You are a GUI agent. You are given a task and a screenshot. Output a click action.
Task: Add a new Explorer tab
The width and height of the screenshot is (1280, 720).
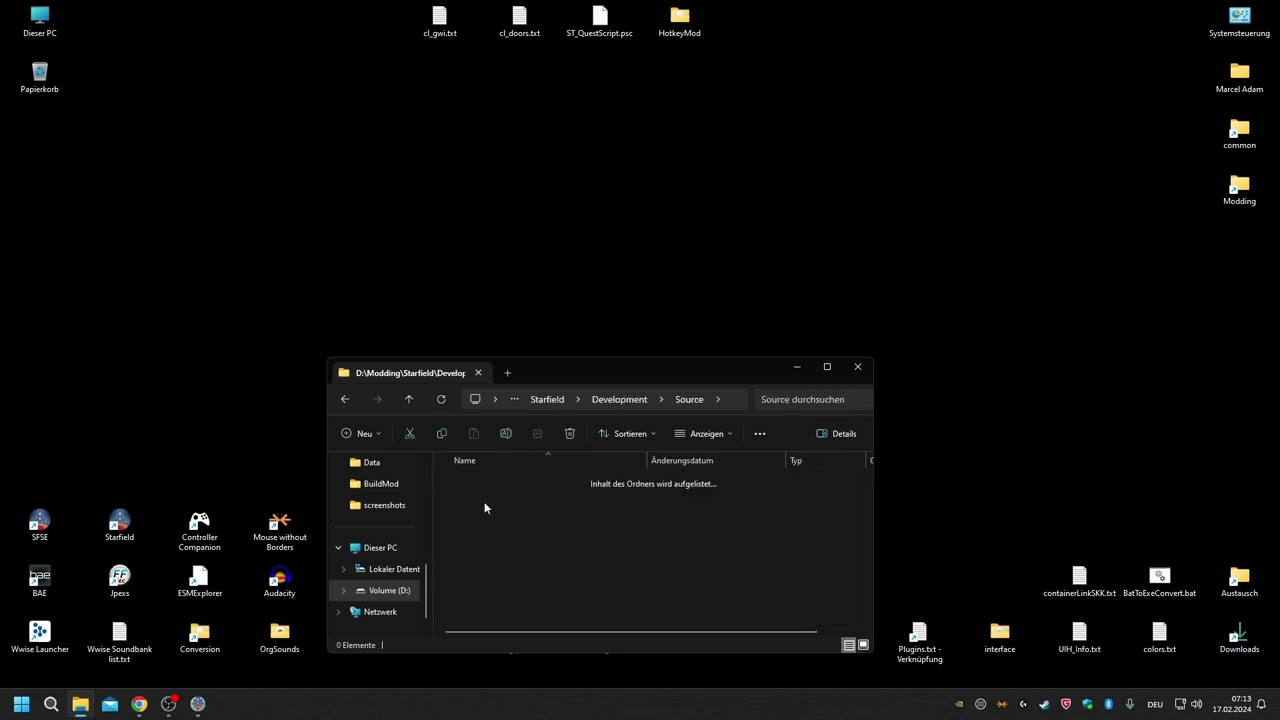click(x=507, y=373)
